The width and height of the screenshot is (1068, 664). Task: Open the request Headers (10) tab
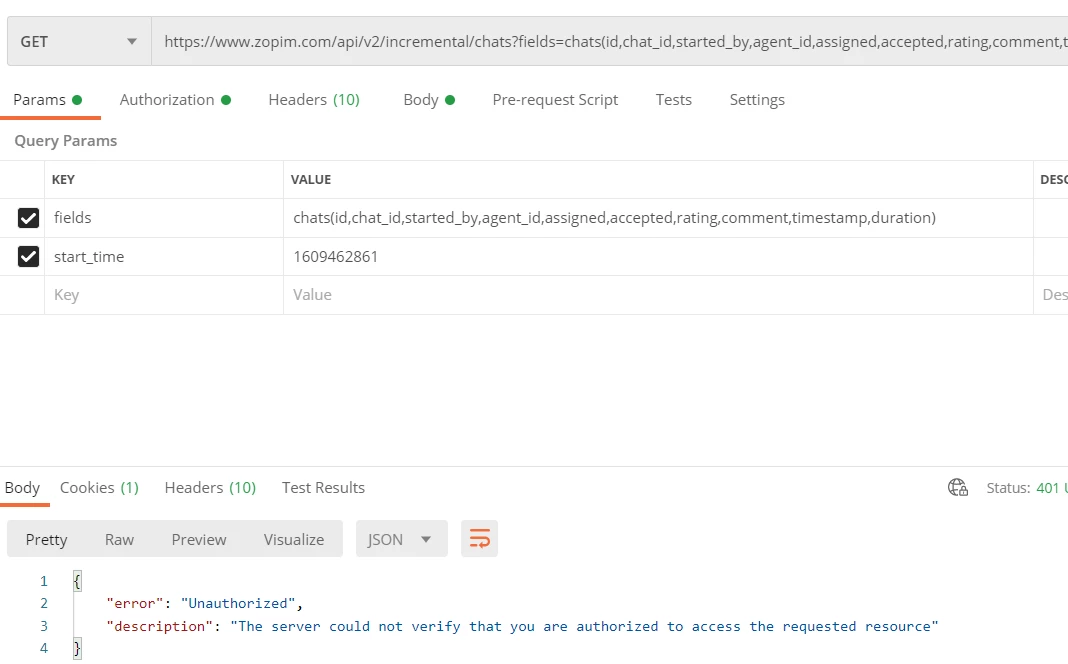(x=314, y=99)
